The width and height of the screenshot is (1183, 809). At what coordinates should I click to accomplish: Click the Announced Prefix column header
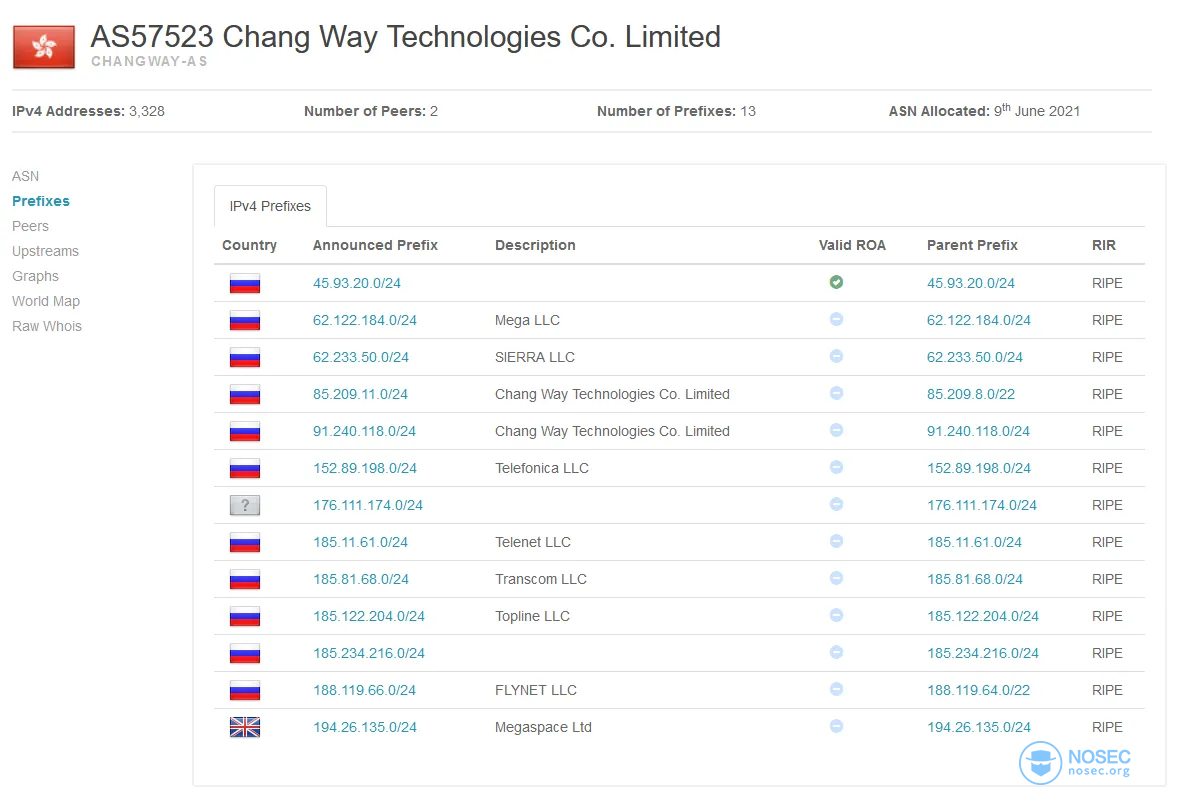click(375, 245)
